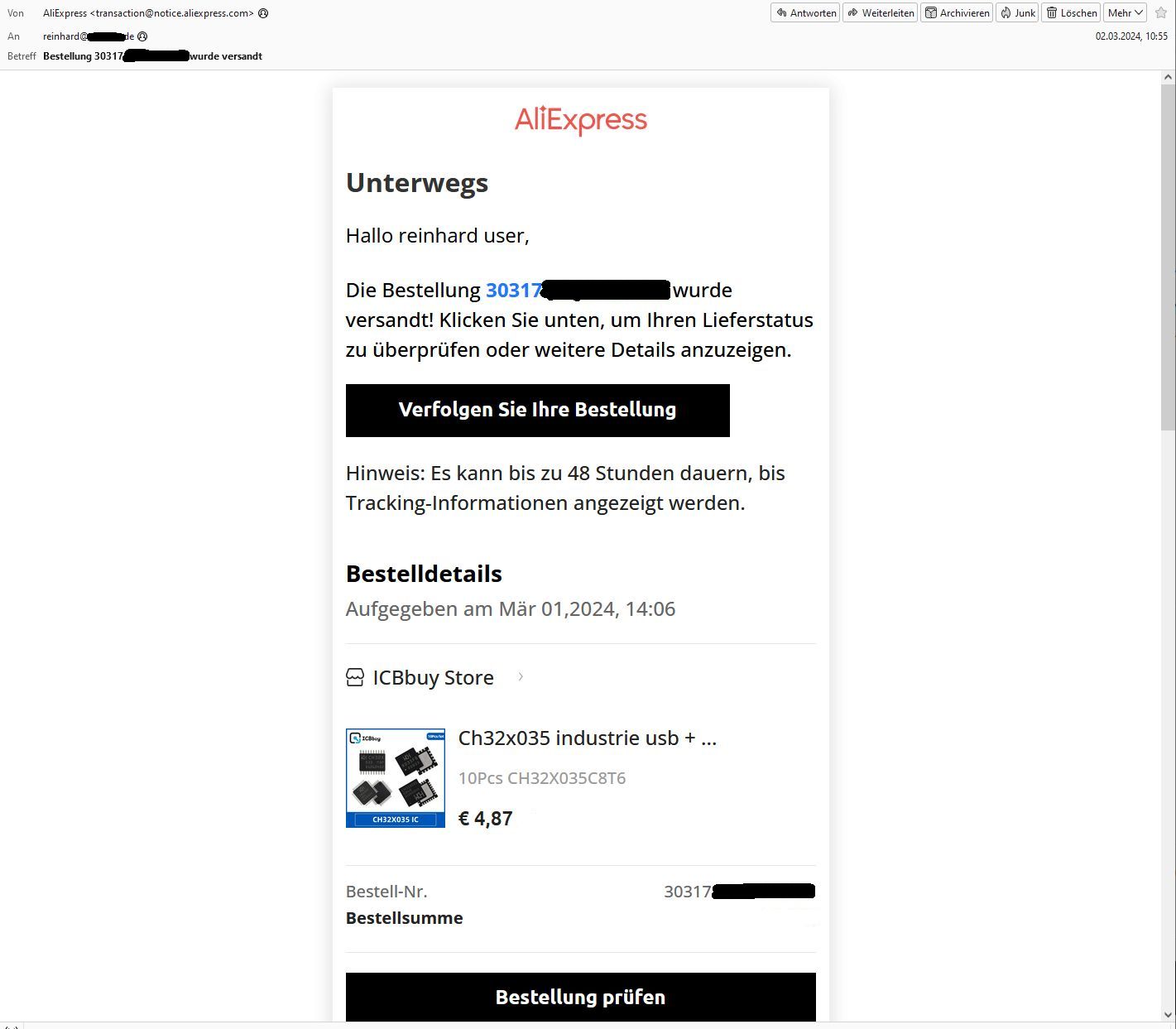Click the Bestellung prüfen button
The width and height of the screenshot is (1176, 1029).
581,998
